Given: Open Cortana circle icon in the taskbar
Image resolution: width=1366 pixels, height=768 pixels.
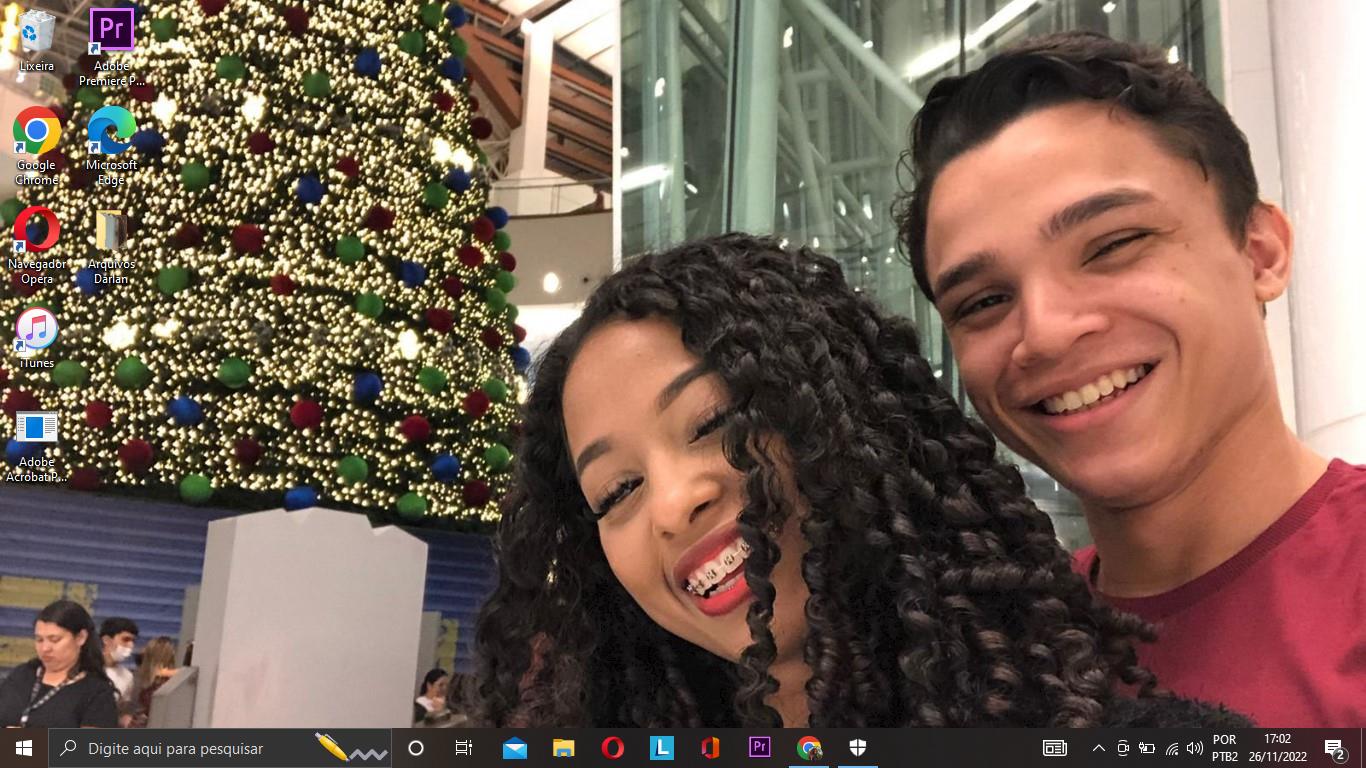Looking at the screenshot, I should pyautogui.click(x=416, y=748).
